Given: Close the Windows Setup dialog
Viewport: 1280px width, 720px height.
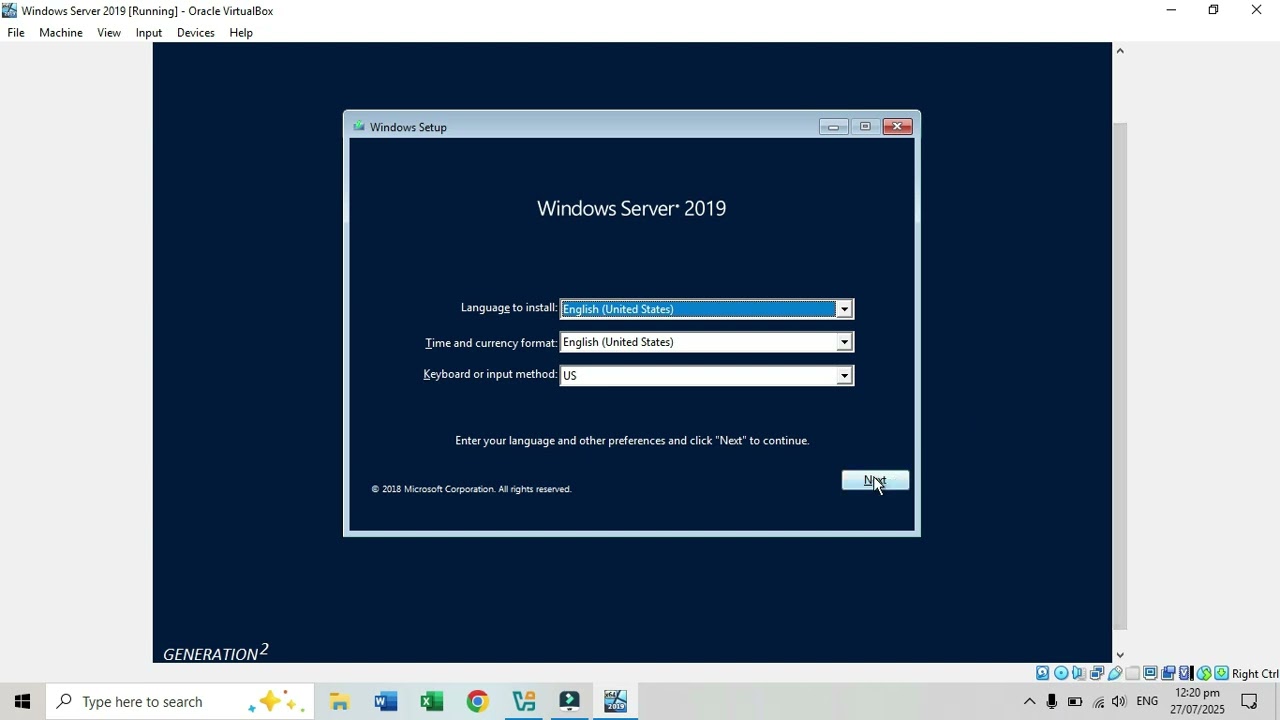Looking at the screenshot, I should [x=897, y=127].
